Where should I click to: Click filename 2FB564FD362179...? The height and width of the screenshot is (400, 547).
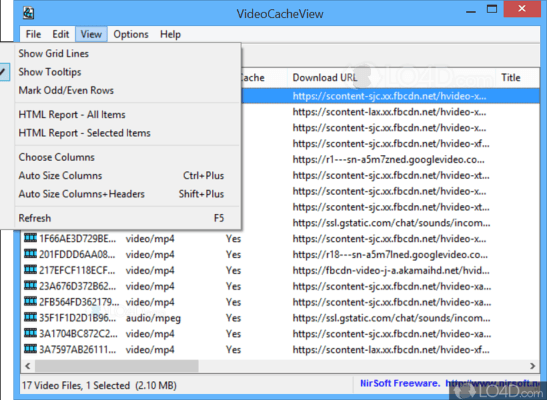pyautogui.click(x=79, y=302)
